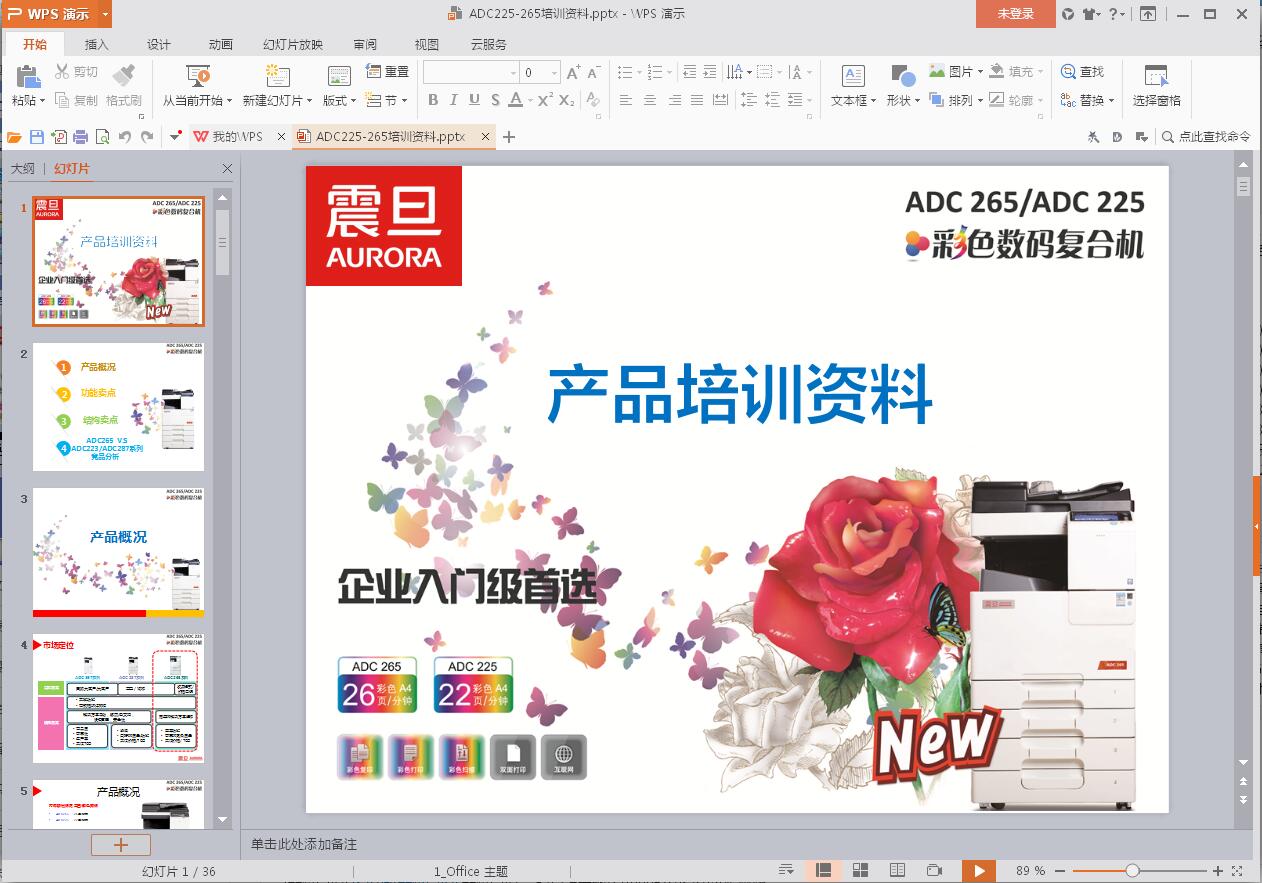This screenshot has height=883, width=1262.
Task: Click the Save disk icon
Action: [37, 137]
